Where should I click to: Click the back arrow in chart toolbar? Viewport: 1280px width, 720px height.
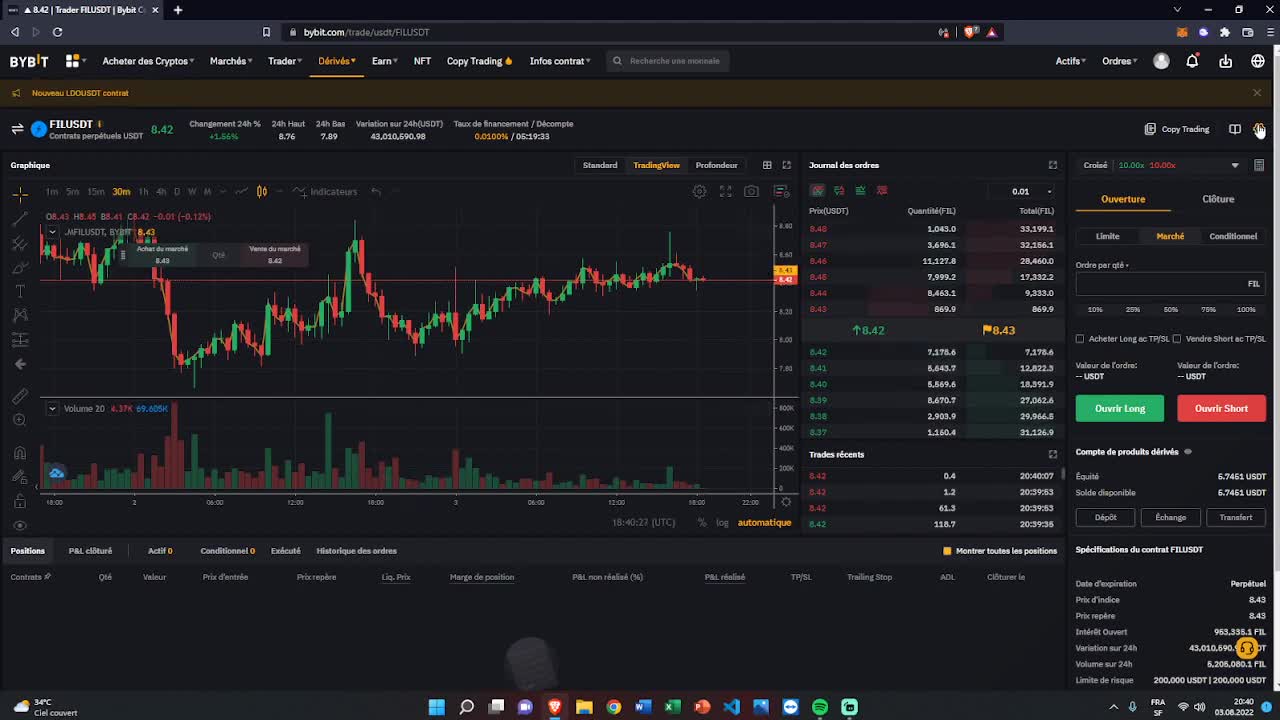pyautogui.click(x=20, y=364)
